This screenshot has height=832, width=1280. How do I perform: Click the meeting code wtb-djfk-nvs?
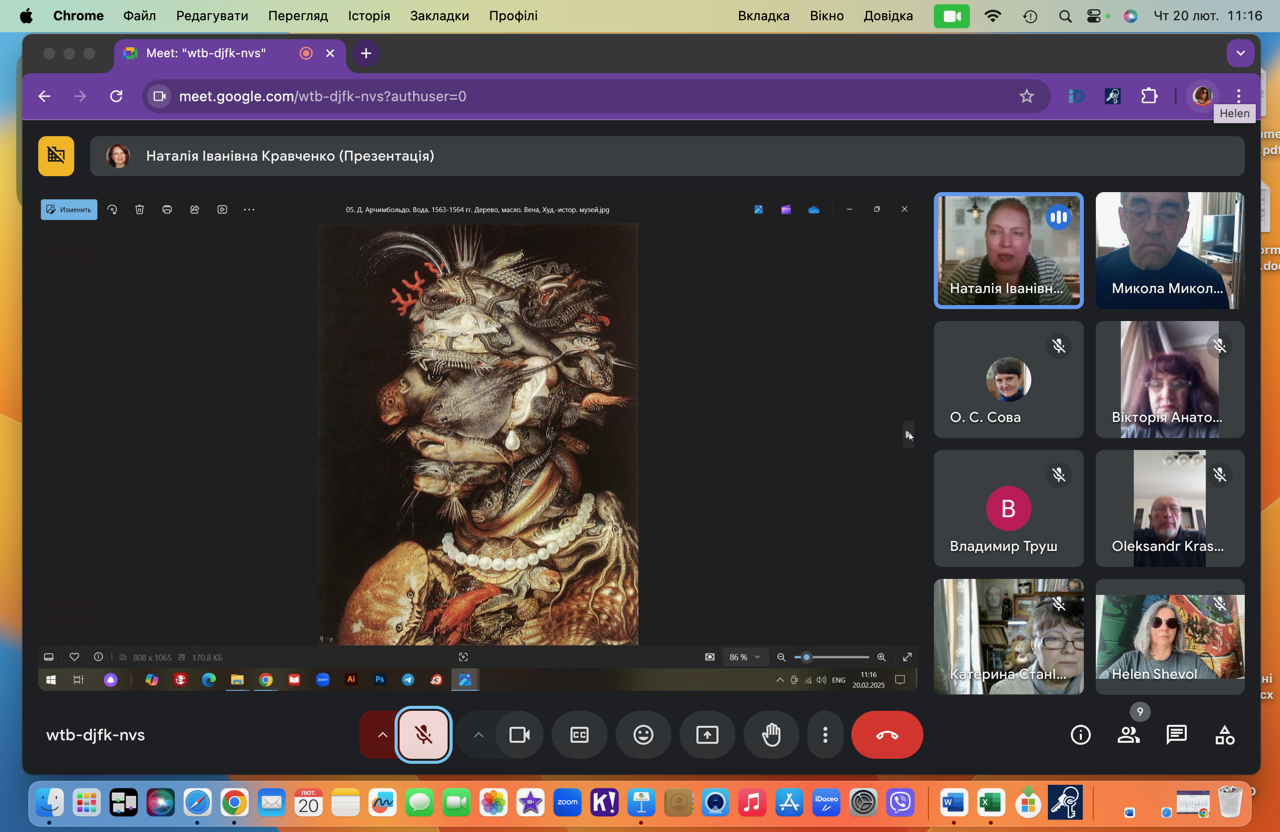click(95, 735)
